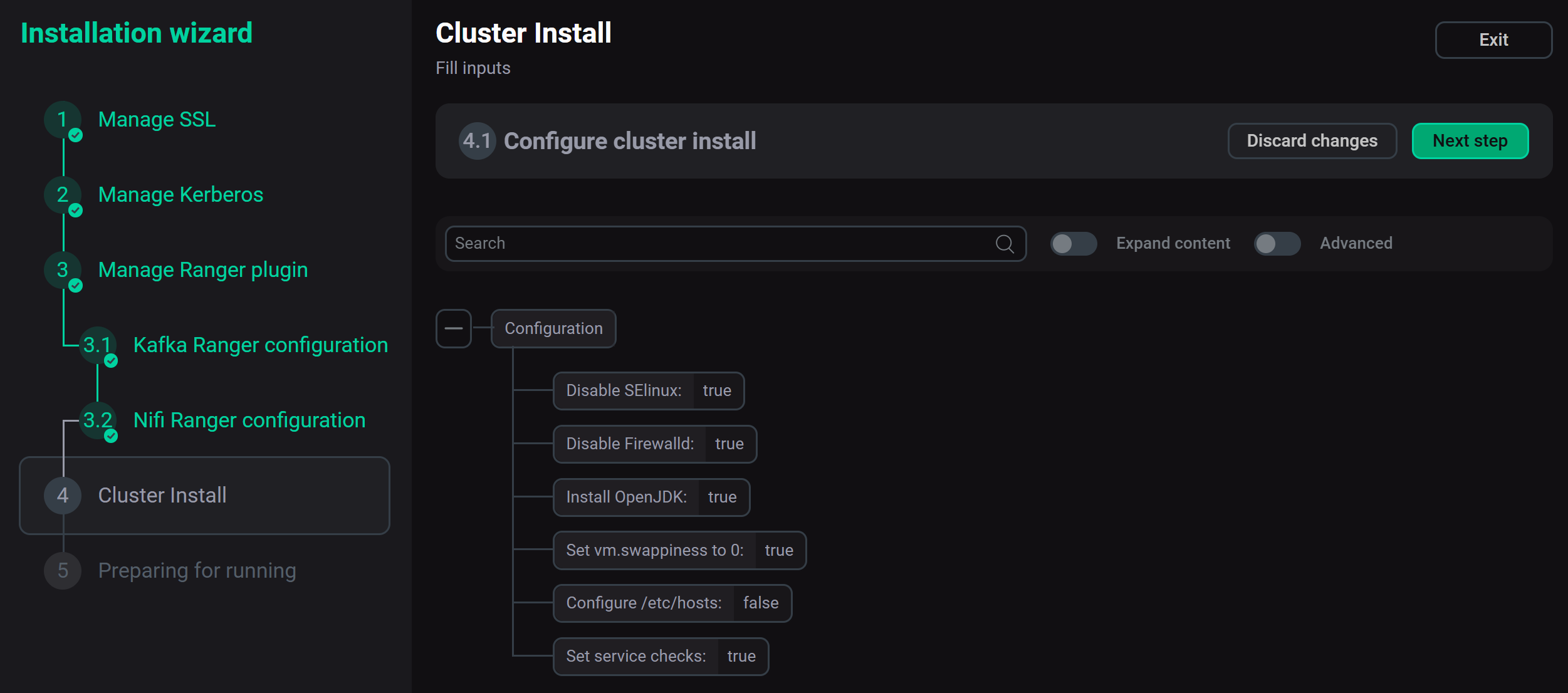Edit Install OpenJDK value true
The width and height of the screenshot is (1568, 693).
click(723, 498)
